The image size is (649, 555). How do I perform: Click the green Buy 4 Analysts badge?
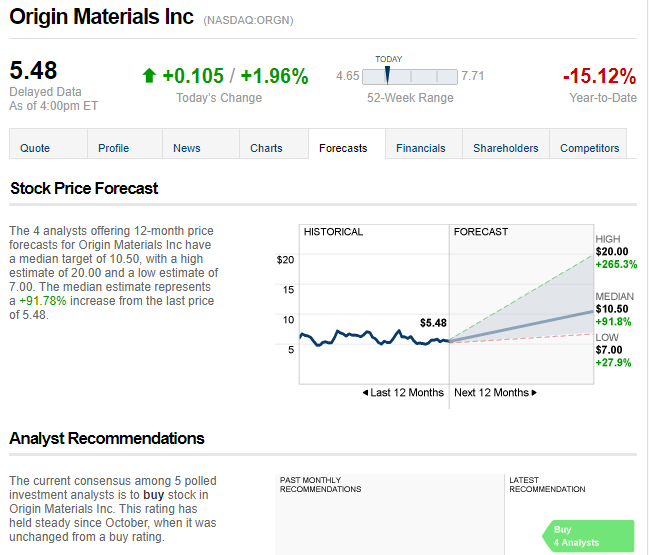[588, 536]
